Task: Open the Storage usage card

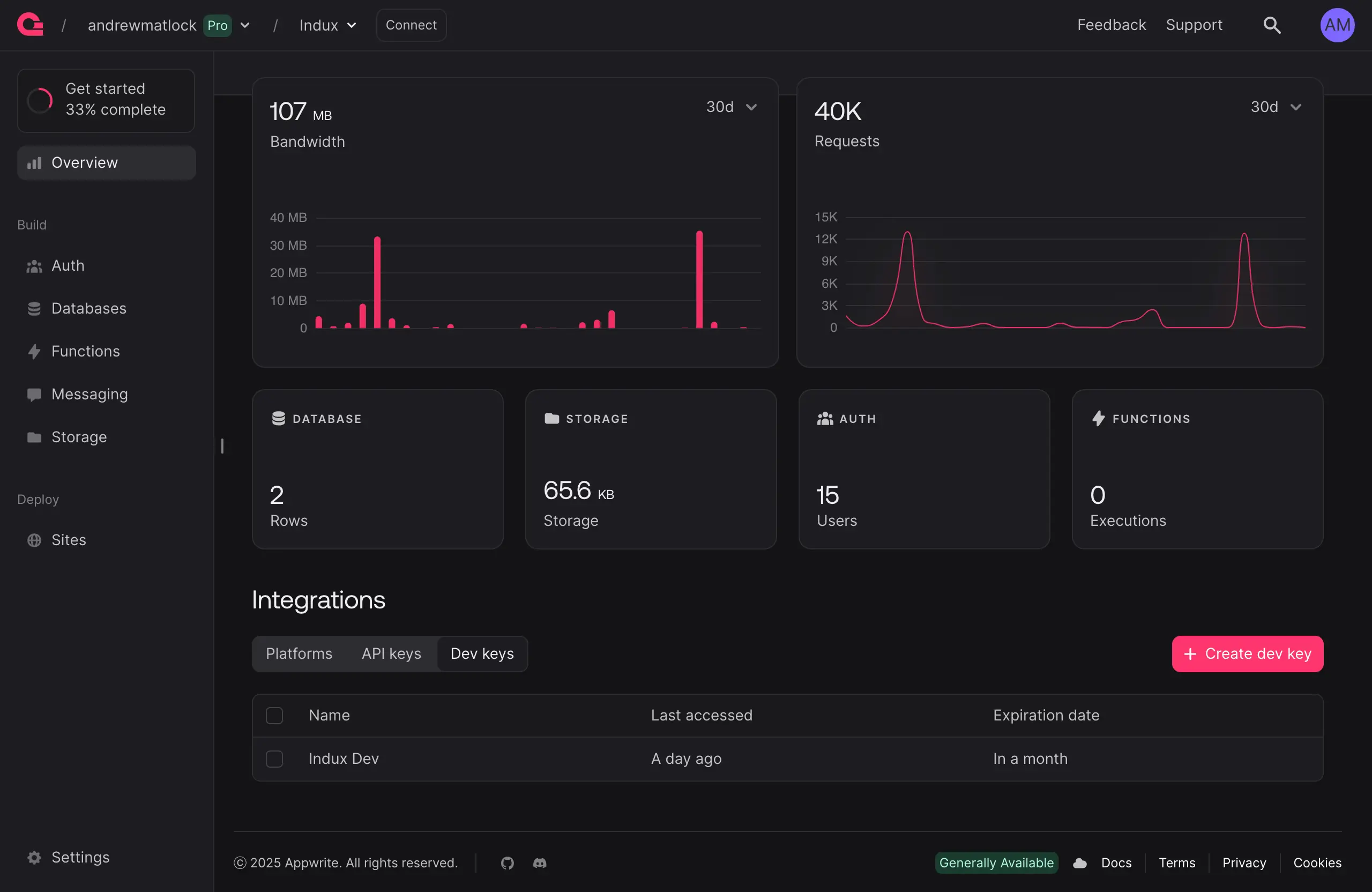Action: click(651, 470)
